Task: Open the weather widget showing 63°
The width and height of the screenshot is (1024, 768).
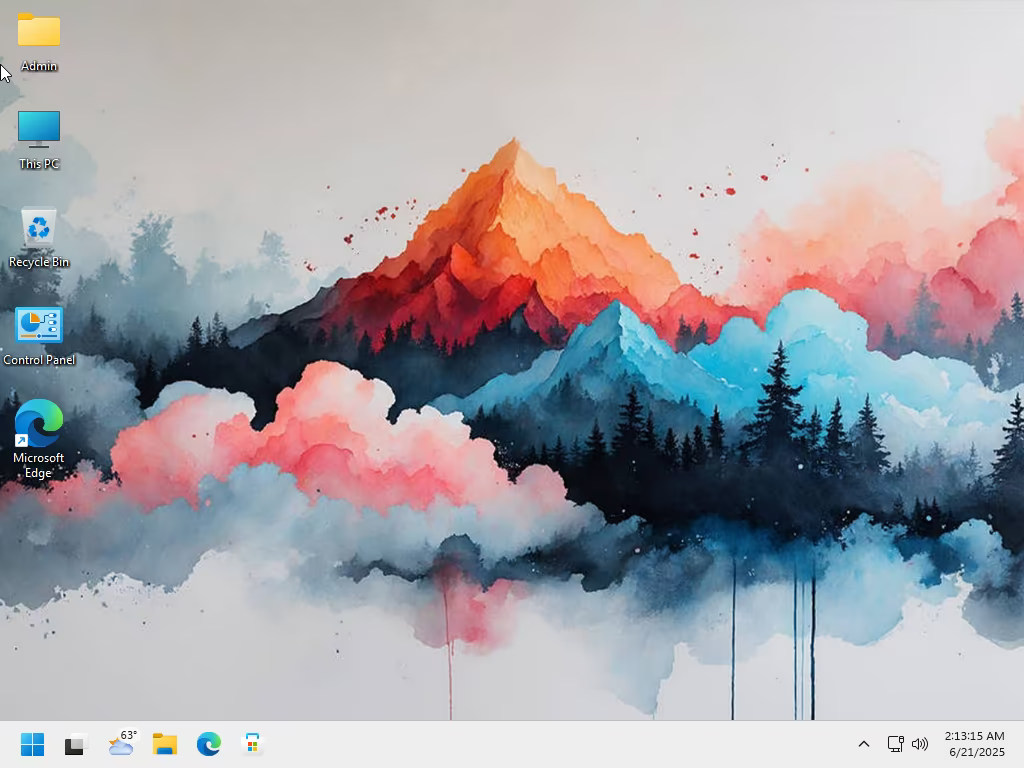Action: (121, 743)
